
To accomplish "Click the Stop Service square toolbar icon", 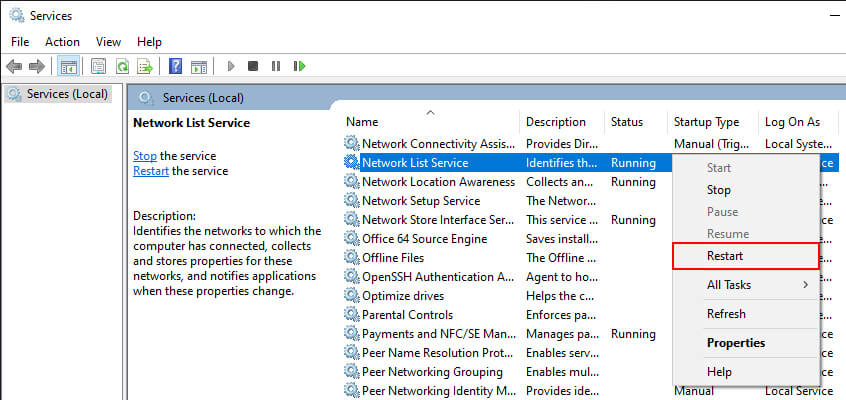I will click(x=253, y=66).
